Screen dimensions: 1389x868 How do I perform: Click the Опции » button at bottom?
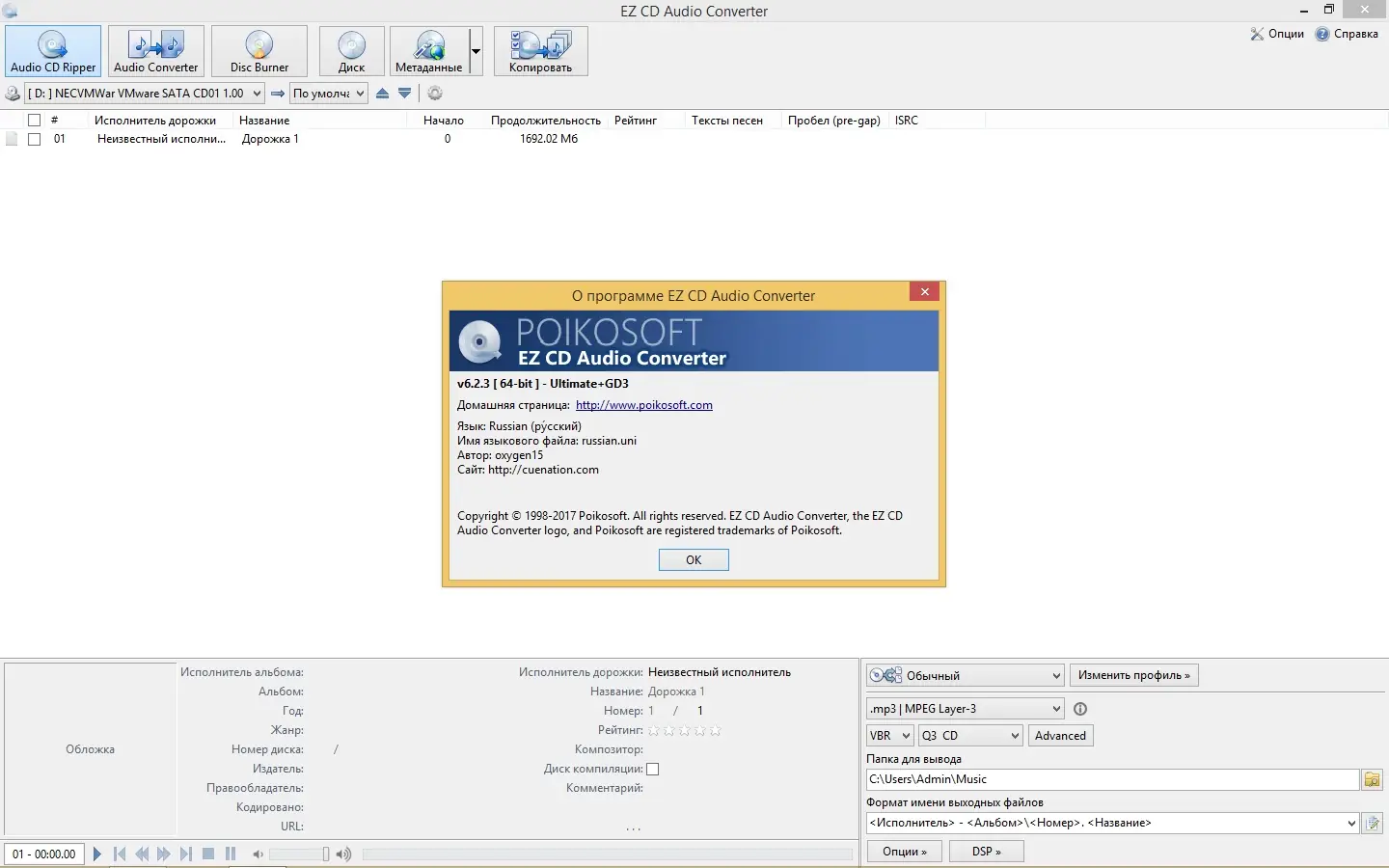(905, 852)
